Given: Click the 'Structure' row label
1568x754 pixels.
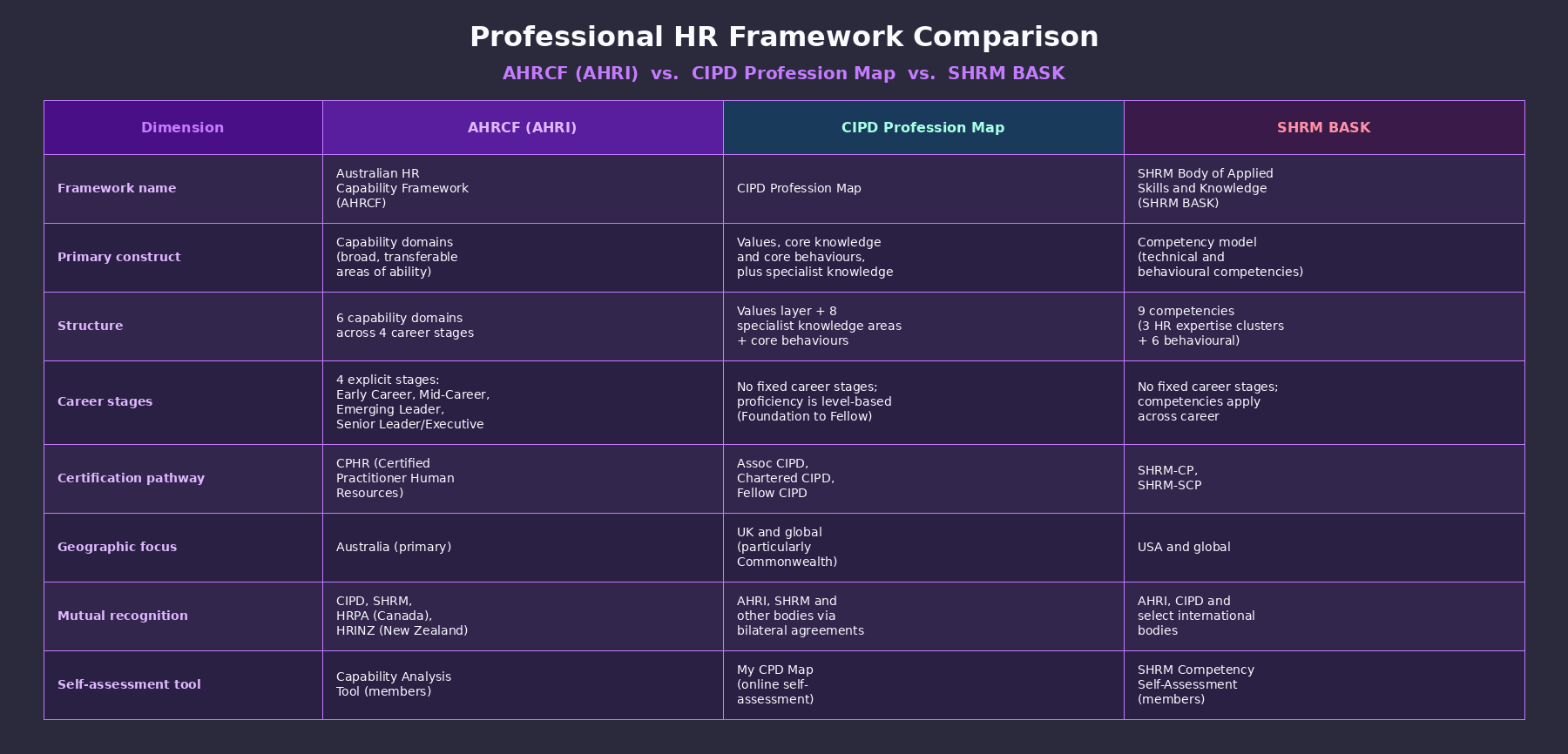Looking at the screenshot, I should pos(91,326).
